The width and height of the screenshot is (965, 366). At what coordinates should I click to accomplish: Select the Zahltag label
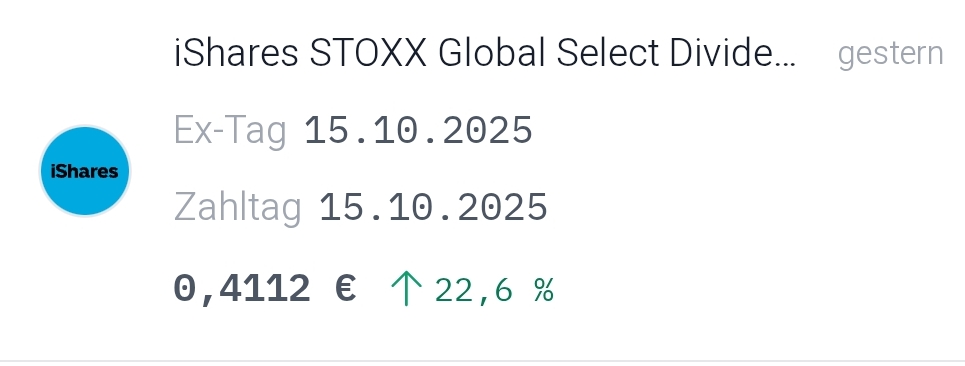point(238,208)
